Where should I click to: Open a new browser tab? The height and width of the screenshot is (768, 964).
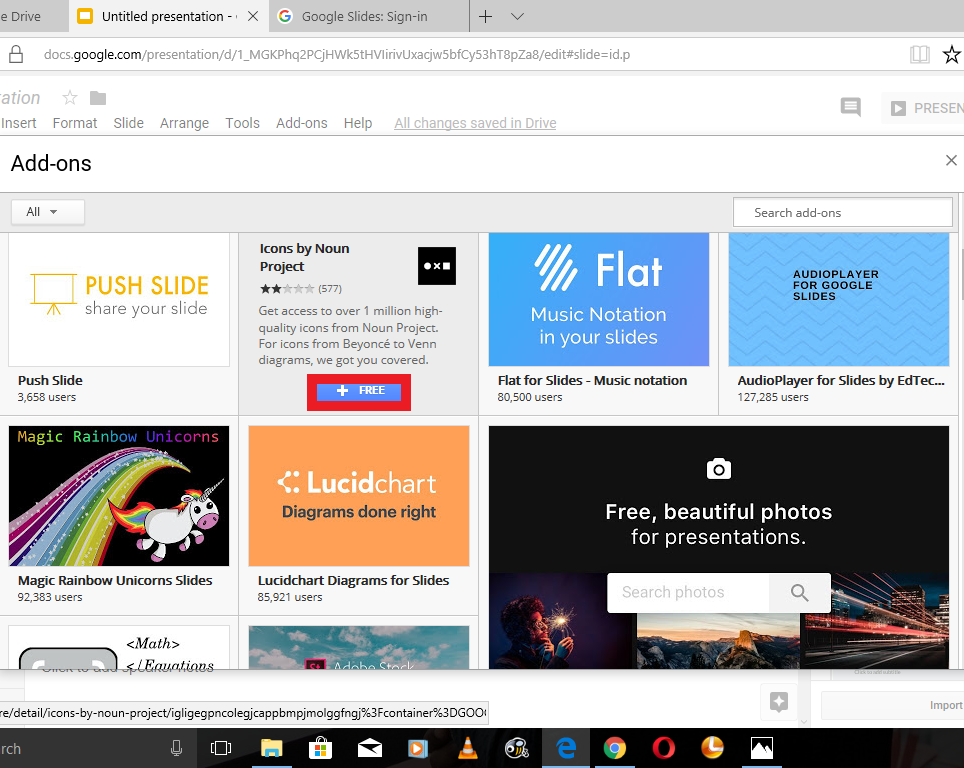486,17
